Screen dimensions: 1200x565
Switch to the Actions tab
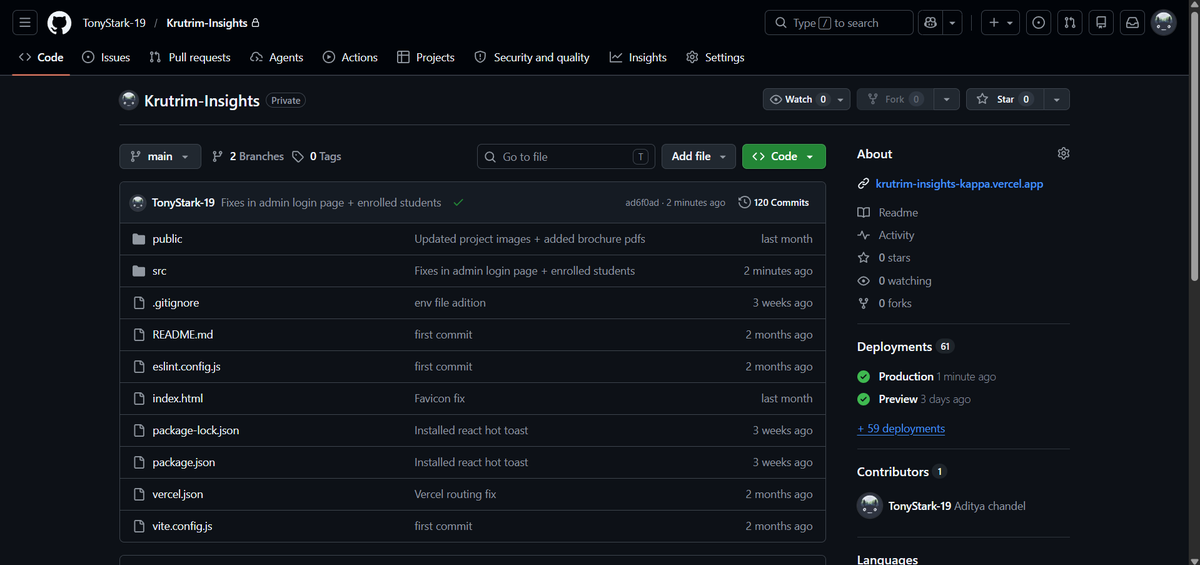[350, 57]
